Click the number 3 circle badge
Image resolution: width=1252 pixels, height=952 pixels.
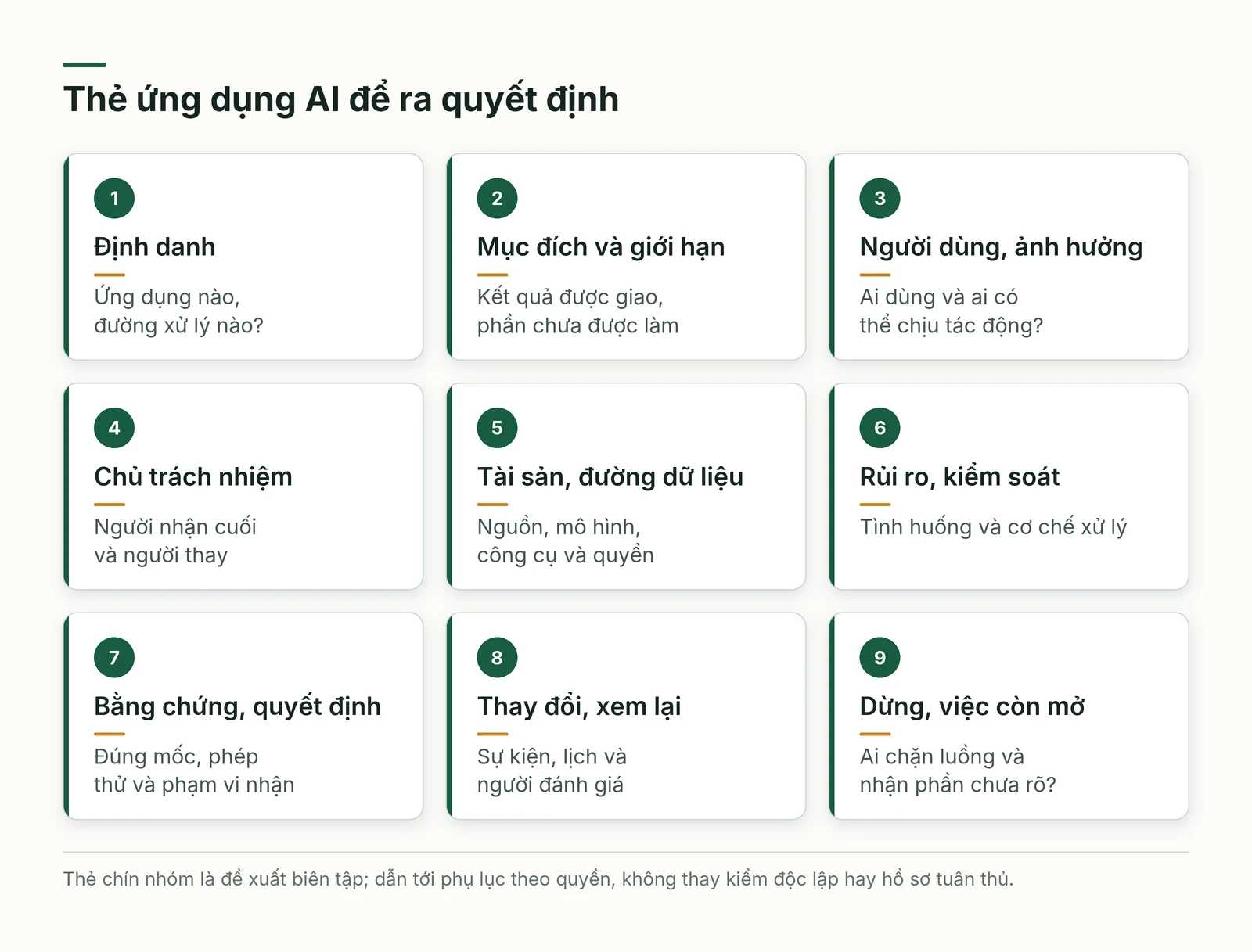(880, 199)
